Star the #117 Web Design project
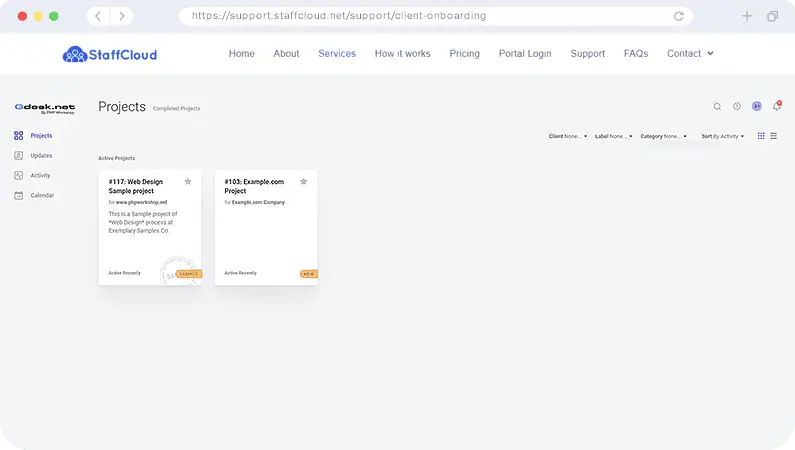This screenshot has width=795, height=450. pos(188,181)
